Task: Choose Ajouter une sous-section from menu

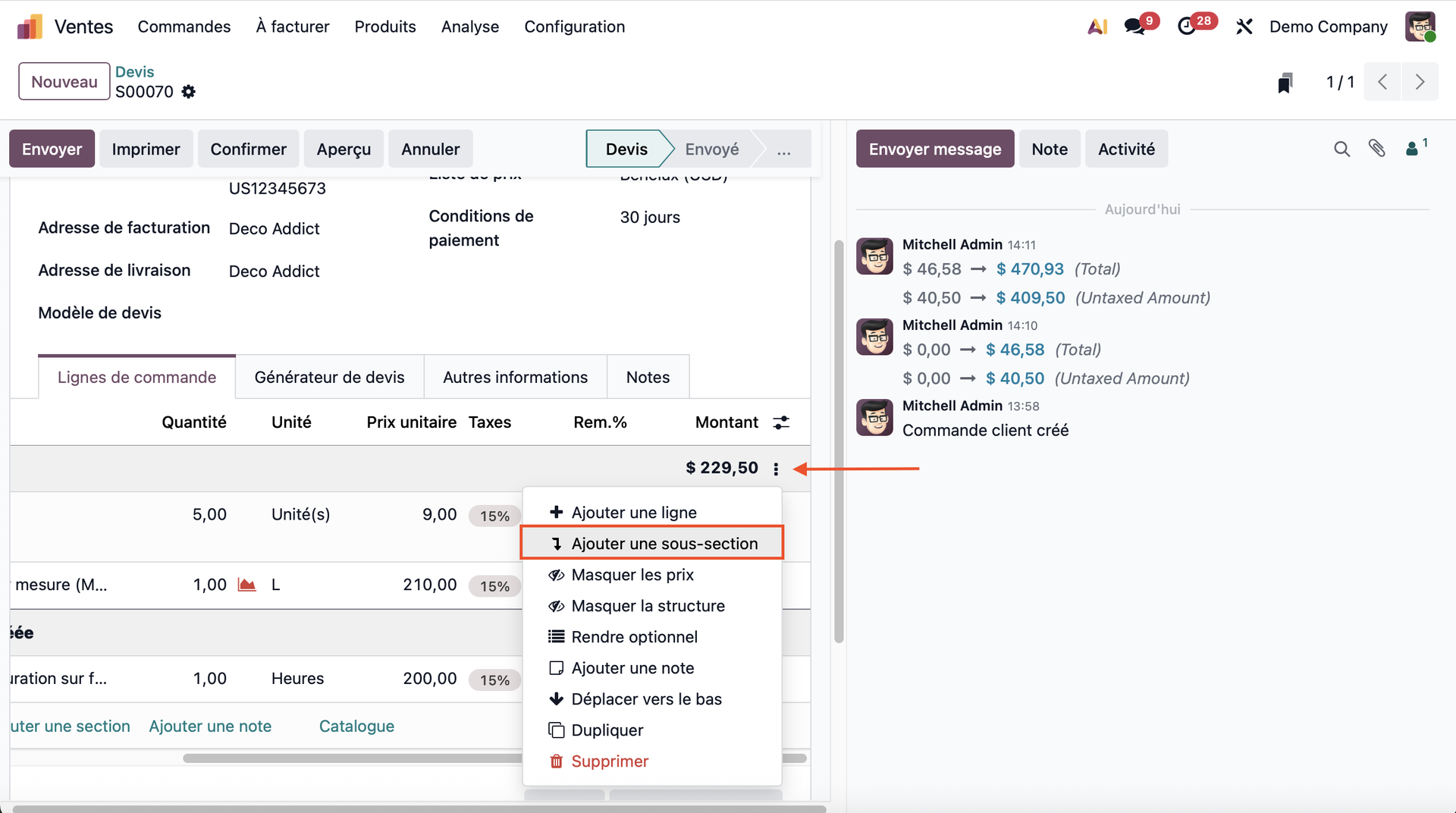Action: [x=664, y=544]
